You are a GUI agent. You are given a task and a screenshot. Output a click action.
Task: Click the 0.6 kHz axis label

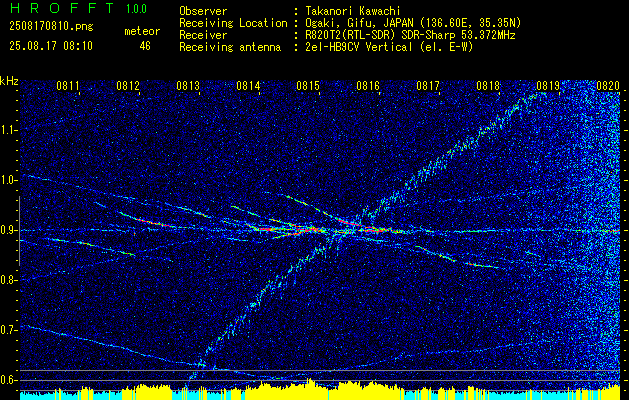(8, 380)
